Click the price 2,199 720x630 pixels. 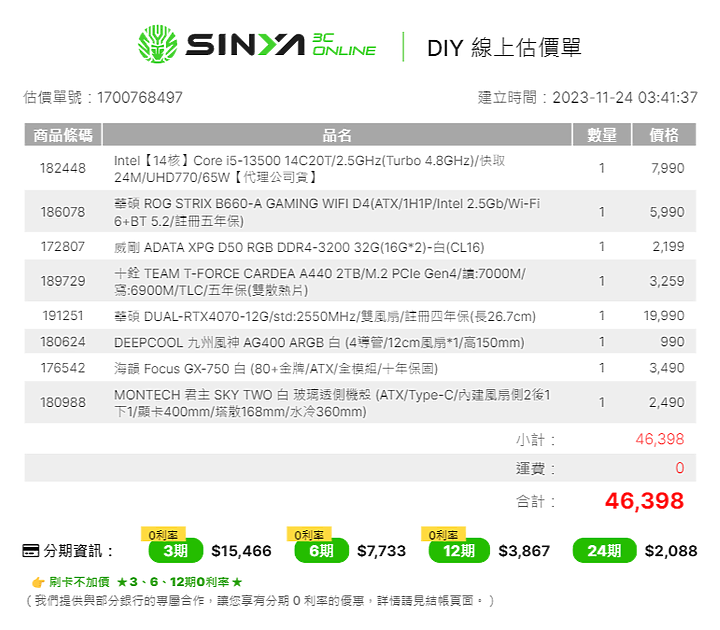669,247
